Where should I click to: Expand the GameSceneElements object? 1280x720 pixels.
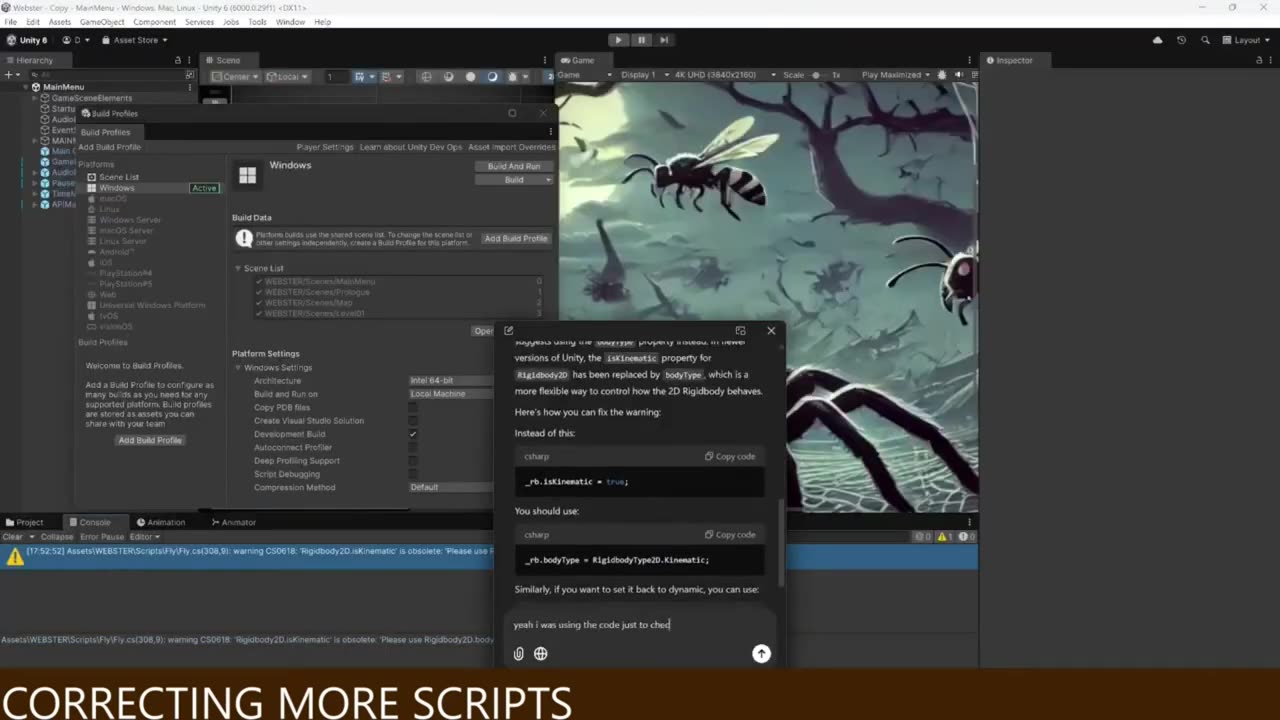[x=35, y=98]
